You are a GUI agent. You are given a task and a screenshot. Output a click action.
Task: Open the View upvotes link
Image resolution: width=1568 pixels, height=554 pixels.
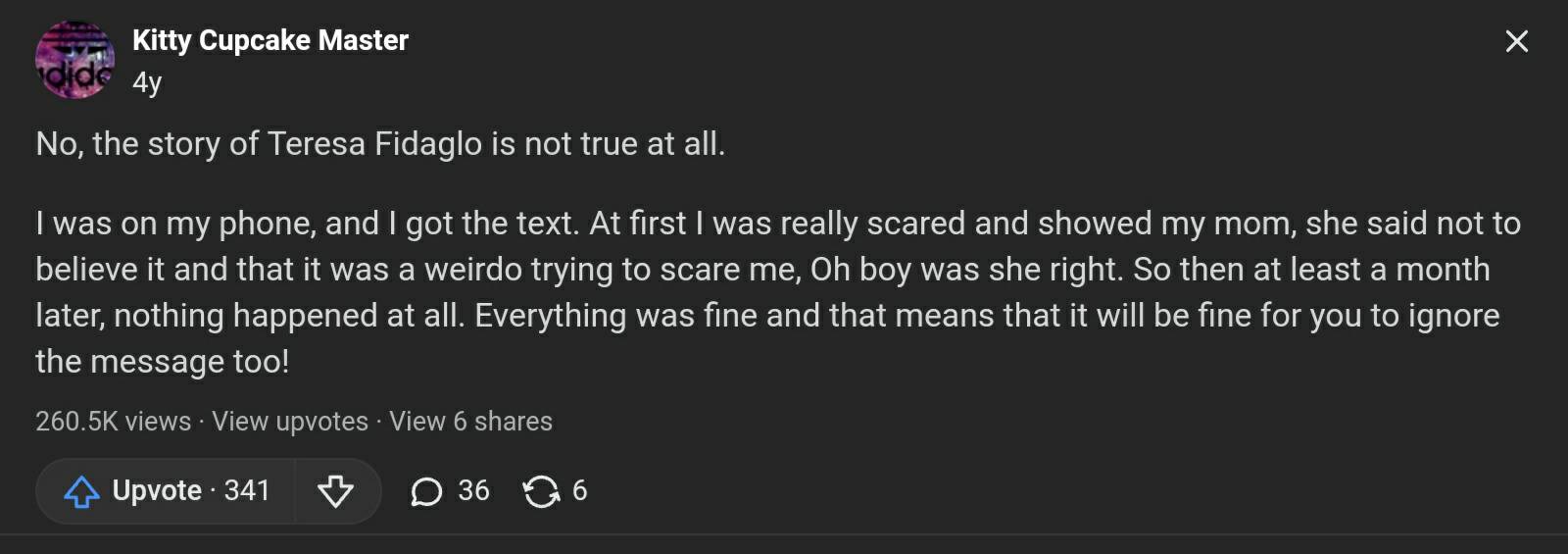click(x=290, y=422)
